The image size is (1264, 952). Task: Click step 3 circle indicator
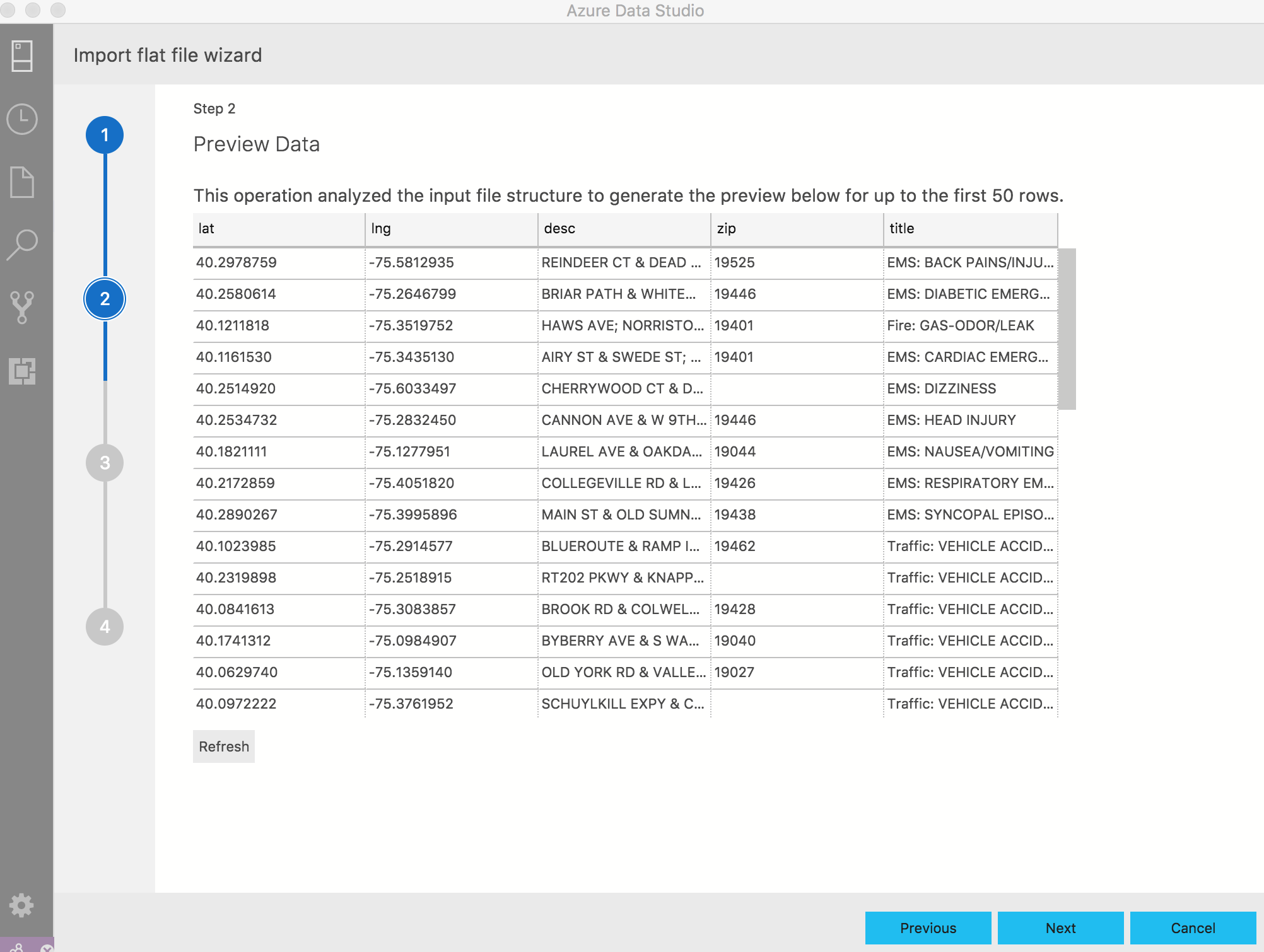105,462
